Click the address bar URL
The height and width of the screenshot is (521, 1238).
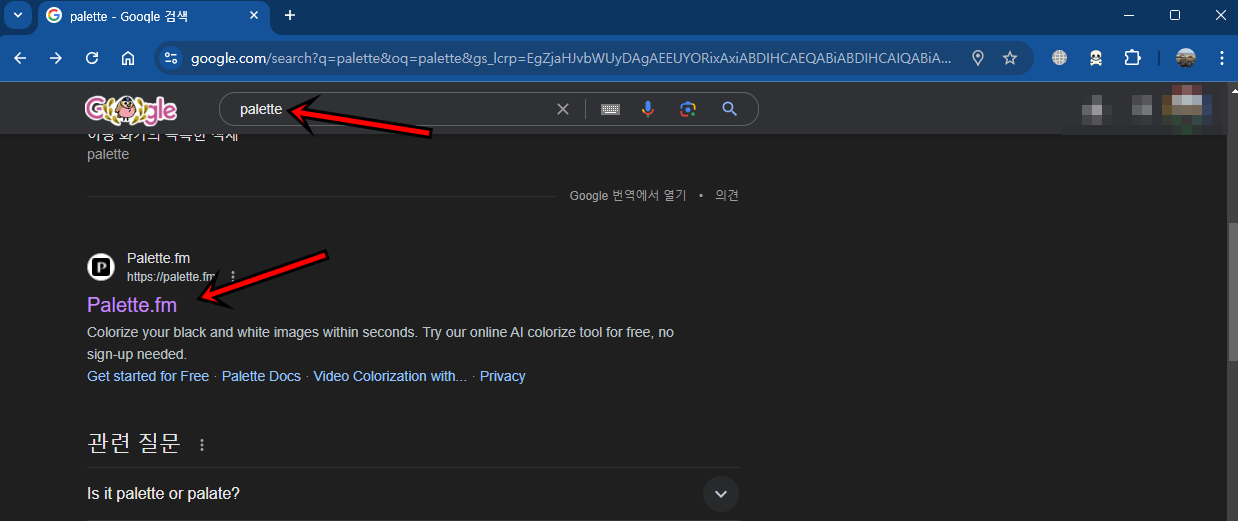point(571,58)
